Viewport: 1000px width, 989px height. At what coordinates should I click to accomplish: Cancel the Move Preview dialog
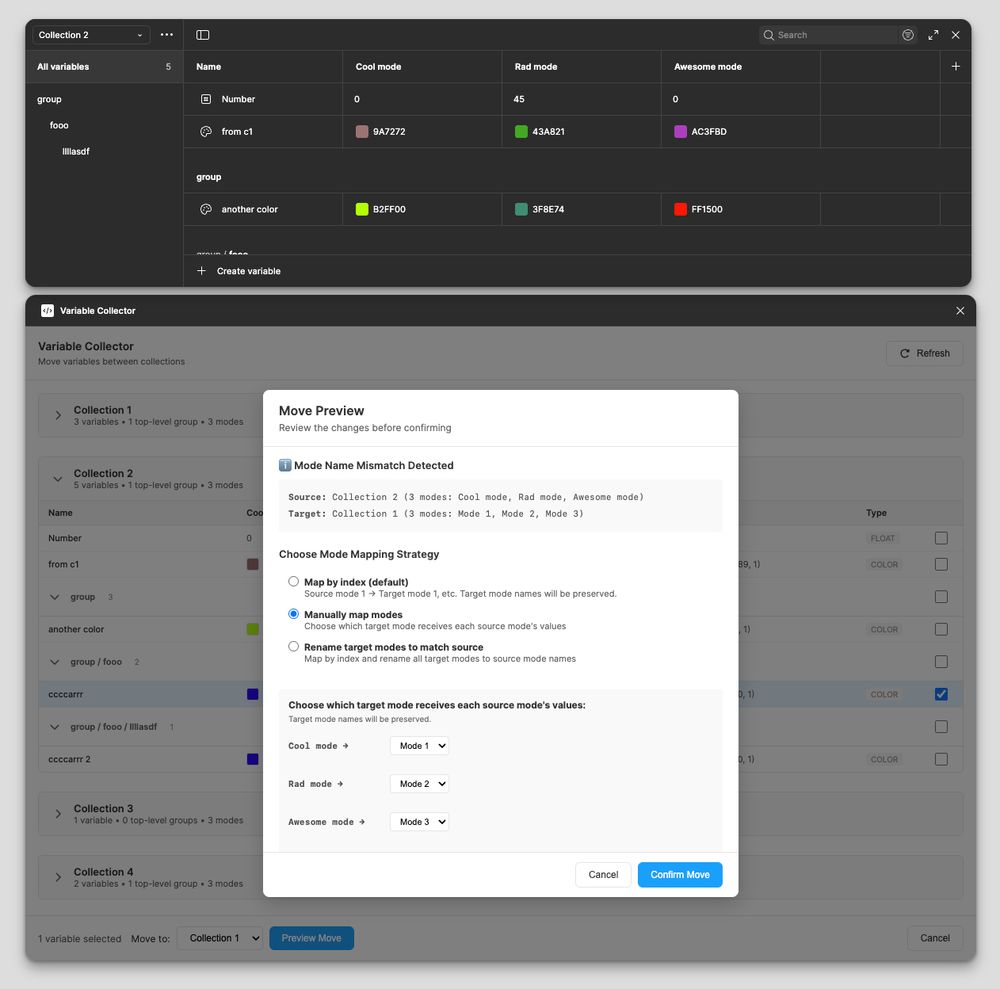click(603, 875)
